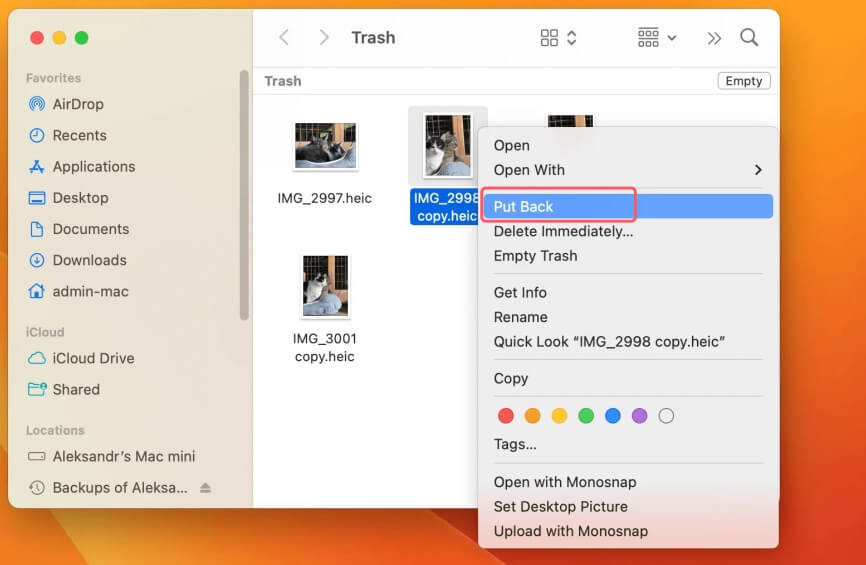Choose Open from context menu

coord(511,145)
